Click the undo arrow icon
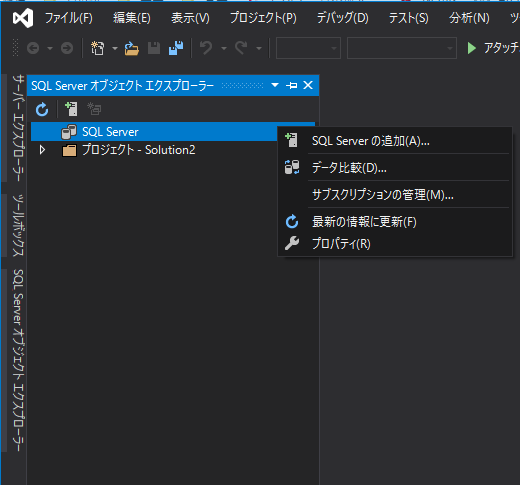Viewport: 520px width, 485px height. tap(206, 48)
